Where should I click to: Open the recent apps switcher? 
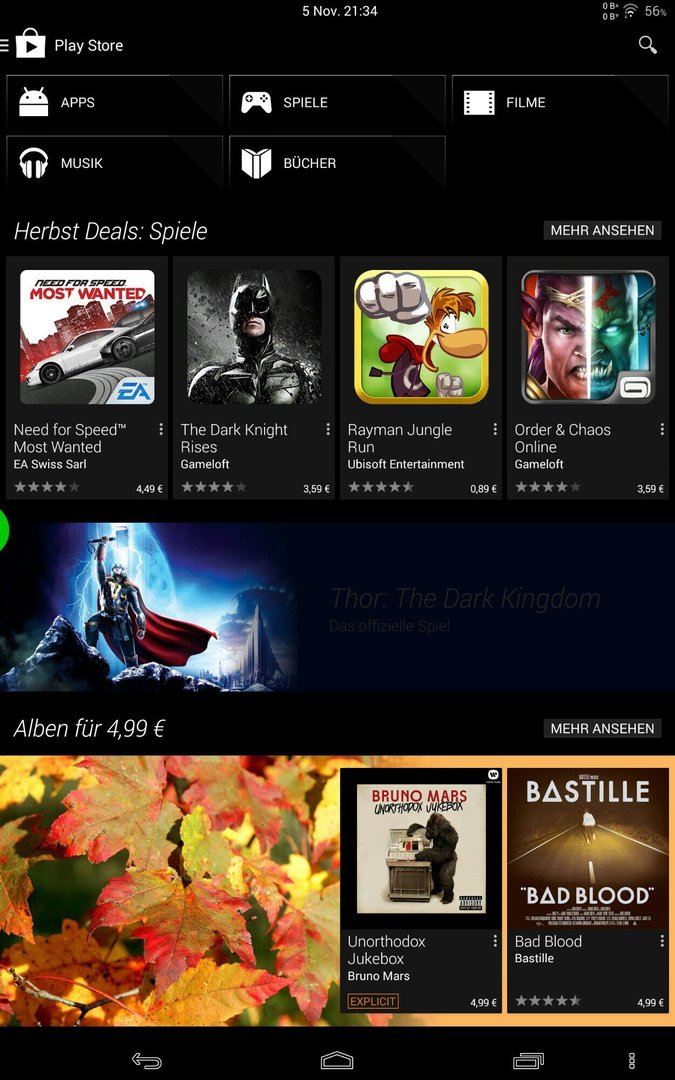tap(528, 1060)
